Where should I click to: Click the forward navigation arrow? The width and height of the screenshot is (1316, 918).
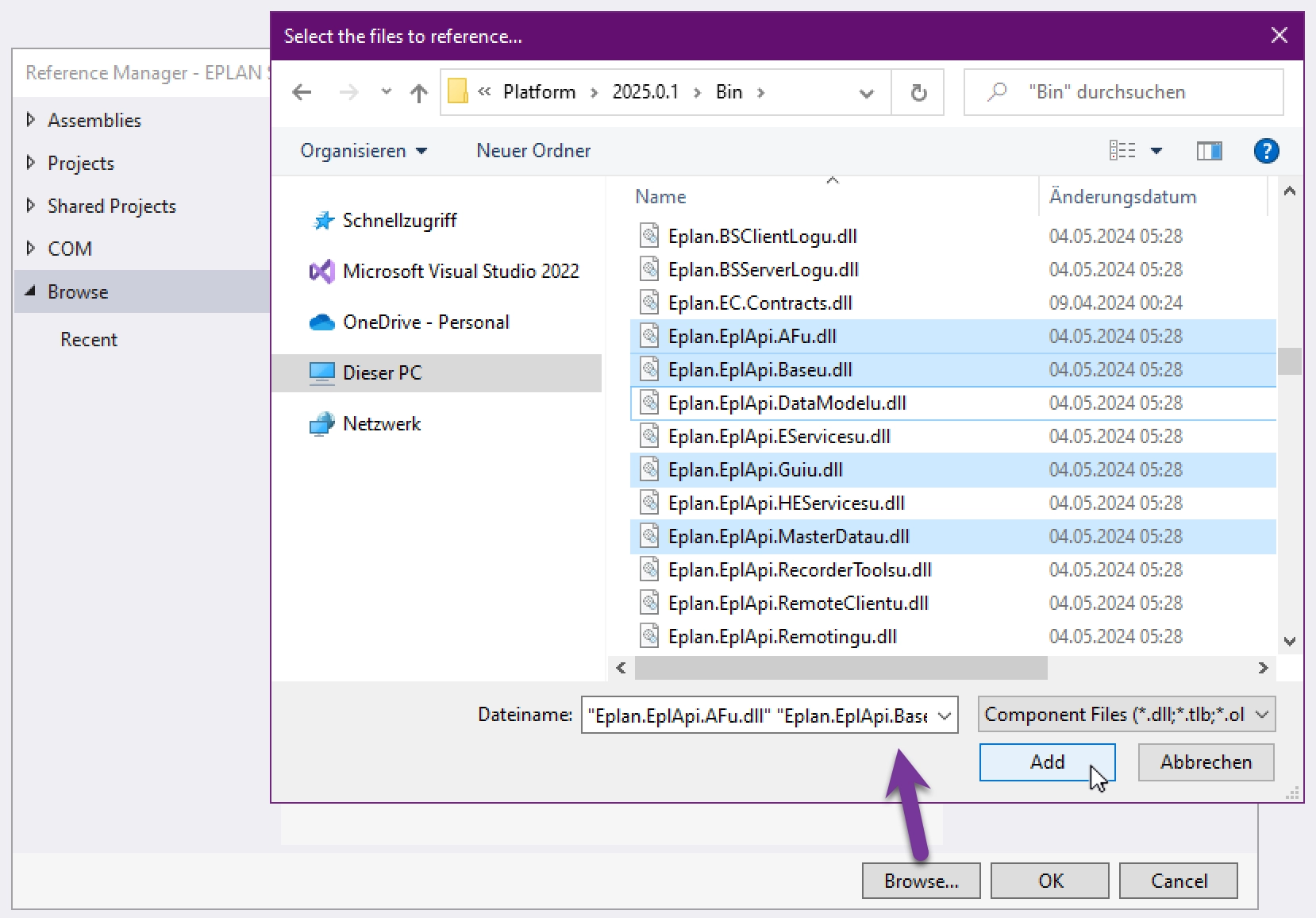pyautogui.click(x=348, y=92)
